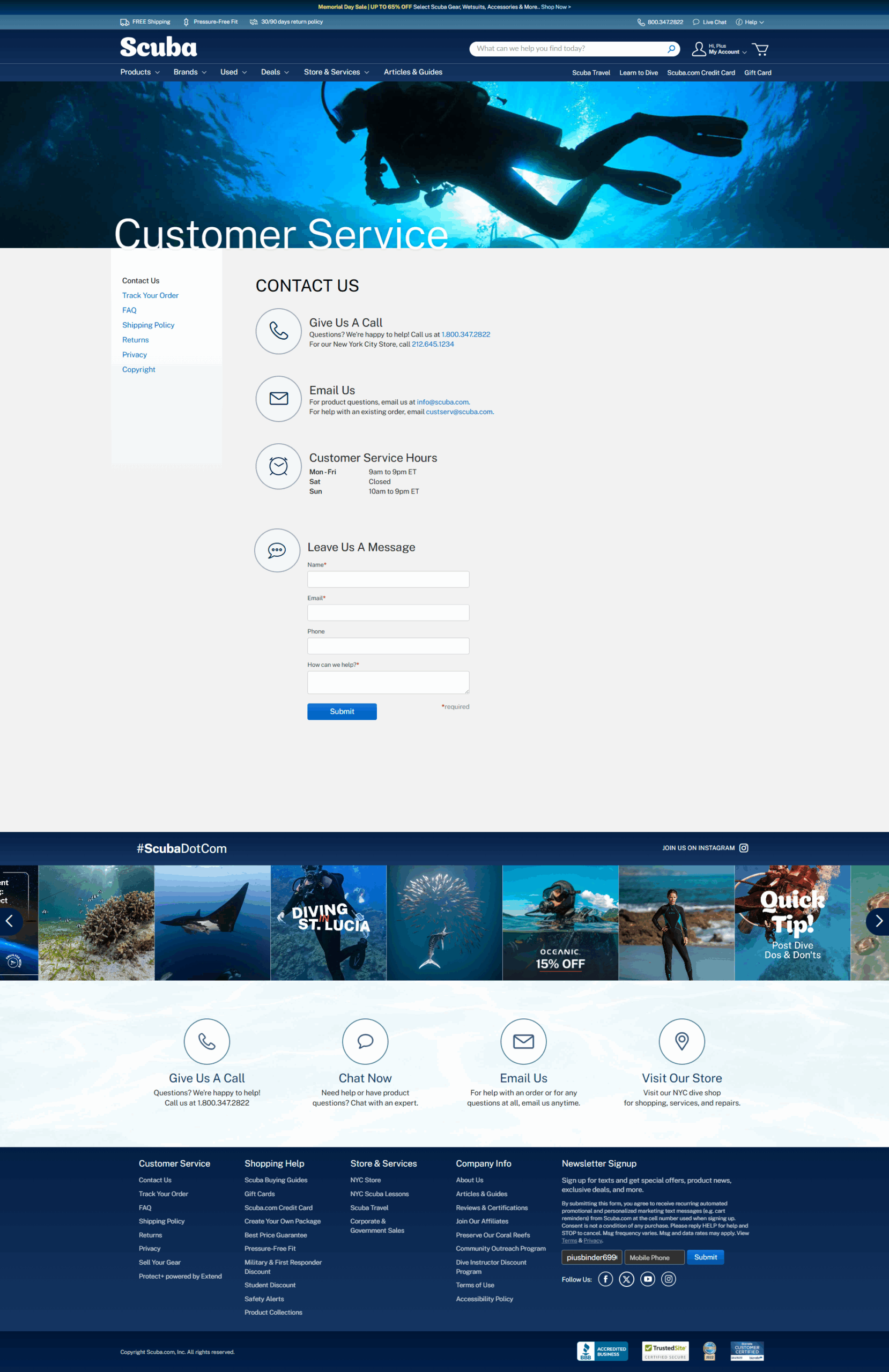Click the Instagram icon beside Join Us
The height and width of the screenshot is (1372, 889).
pos(744,848)
